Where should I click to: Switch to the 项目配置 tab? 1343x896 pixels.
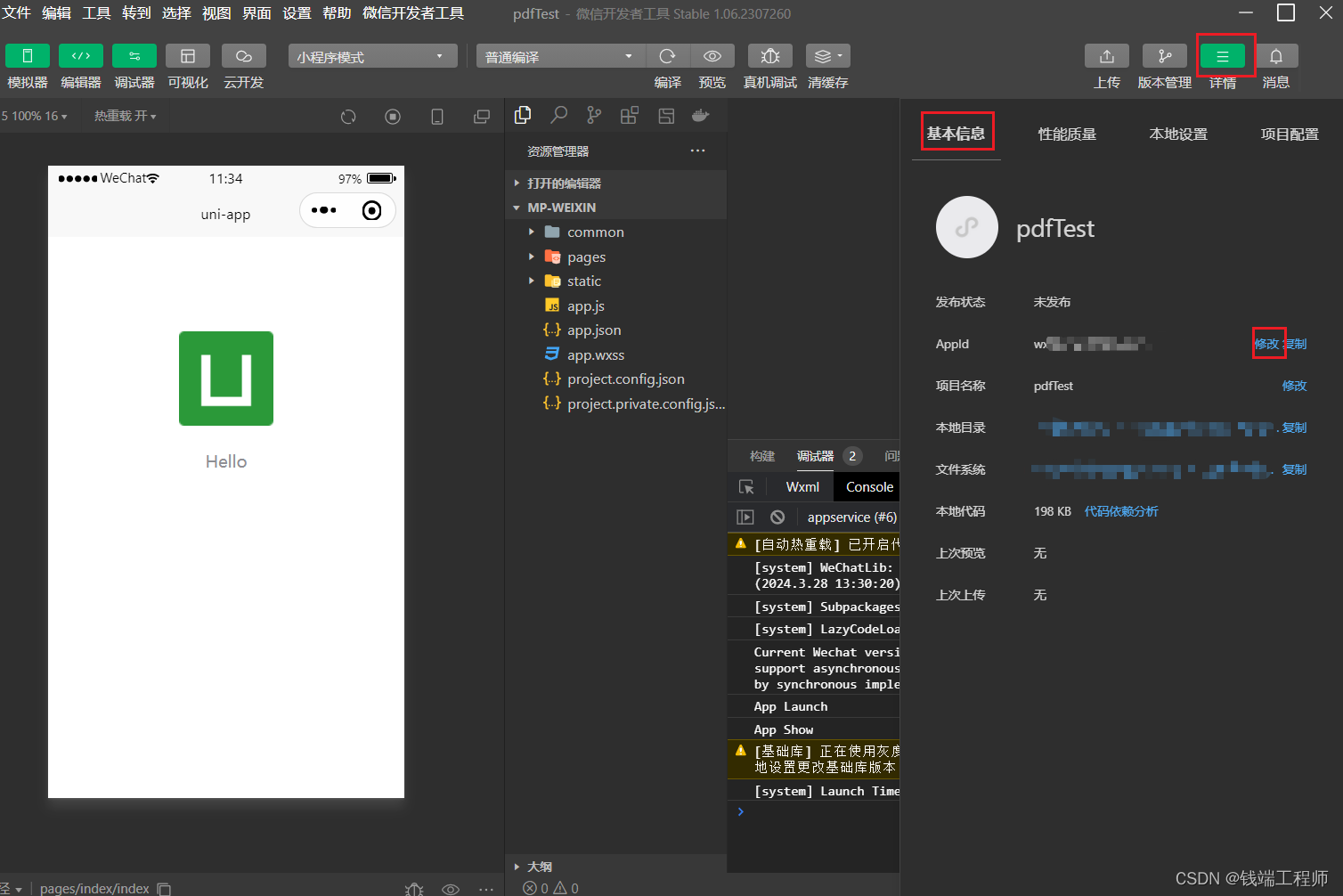pyautogui.click(x=1290, y=134)
